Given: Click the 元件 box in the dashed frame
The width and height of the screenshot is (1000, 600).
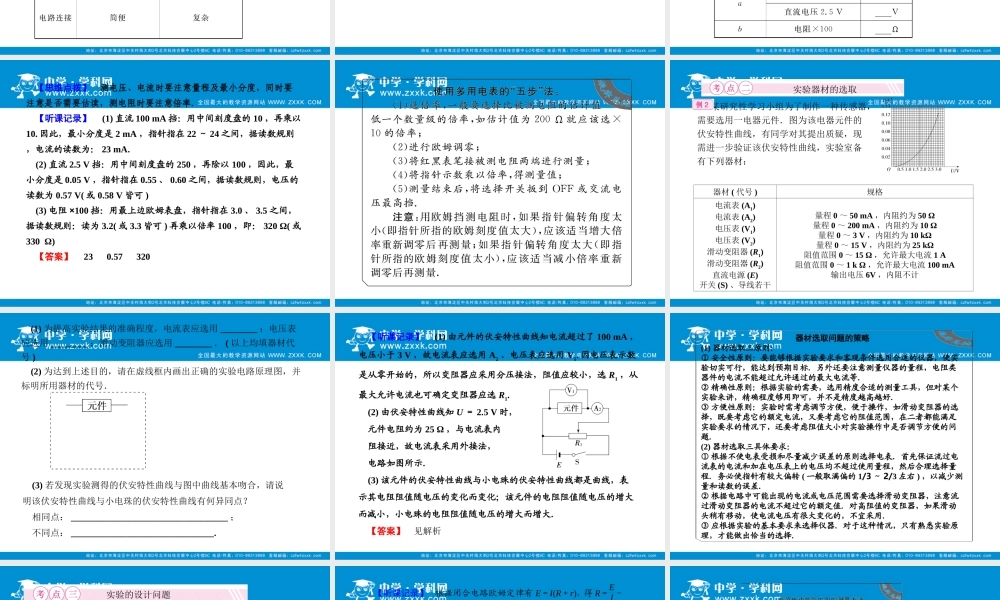Looking at the screenshot, I should click(97, 406).
